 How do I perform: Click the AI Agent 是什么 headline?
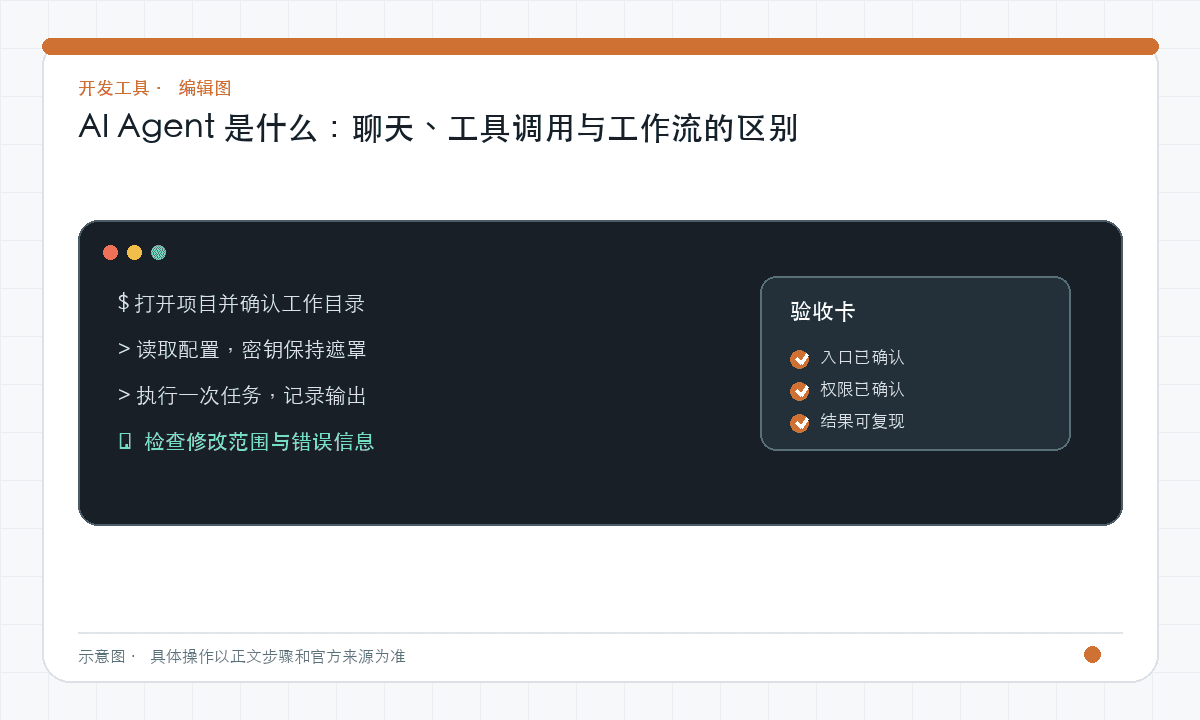[x=438, y=128]
